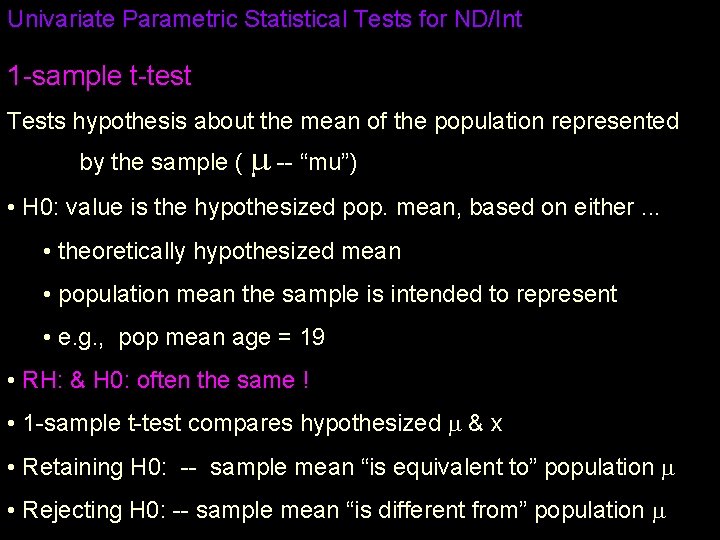
Task: Click the mu symbol in the compares line
Action: [x=453, y=425]
